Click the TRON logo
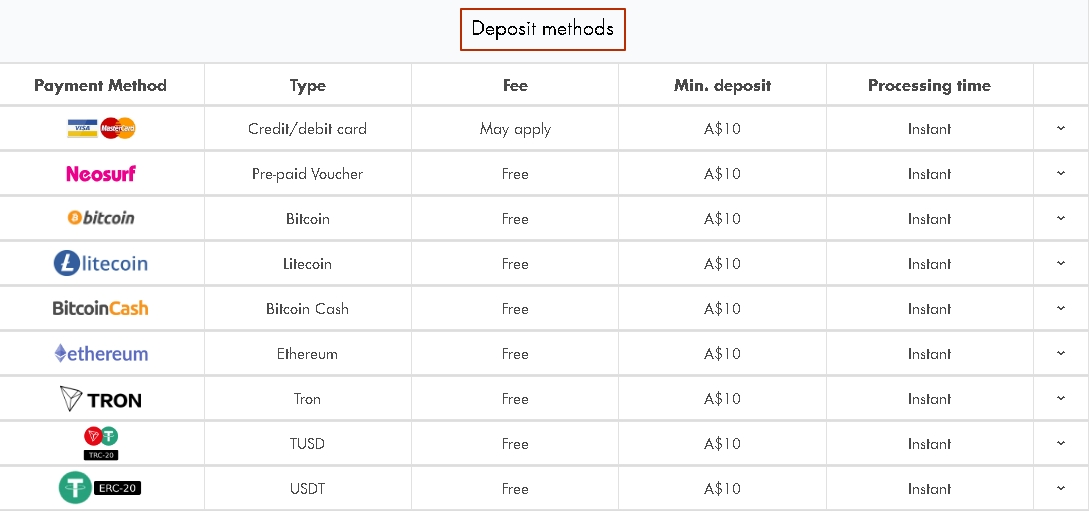Viewport: 1089px width, 515px height. tap(101, 399)
